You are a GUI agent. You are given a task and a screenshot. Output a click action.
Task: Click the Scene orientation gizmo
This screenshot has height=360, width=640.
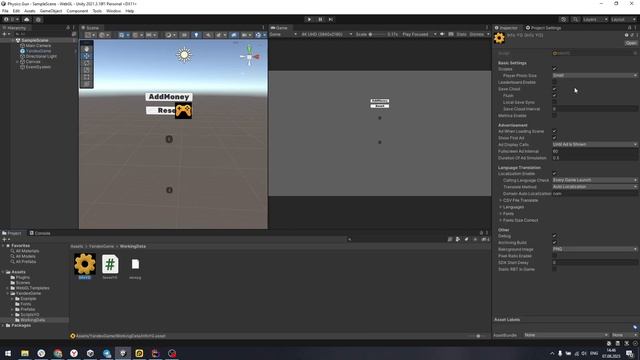[249, 57]
